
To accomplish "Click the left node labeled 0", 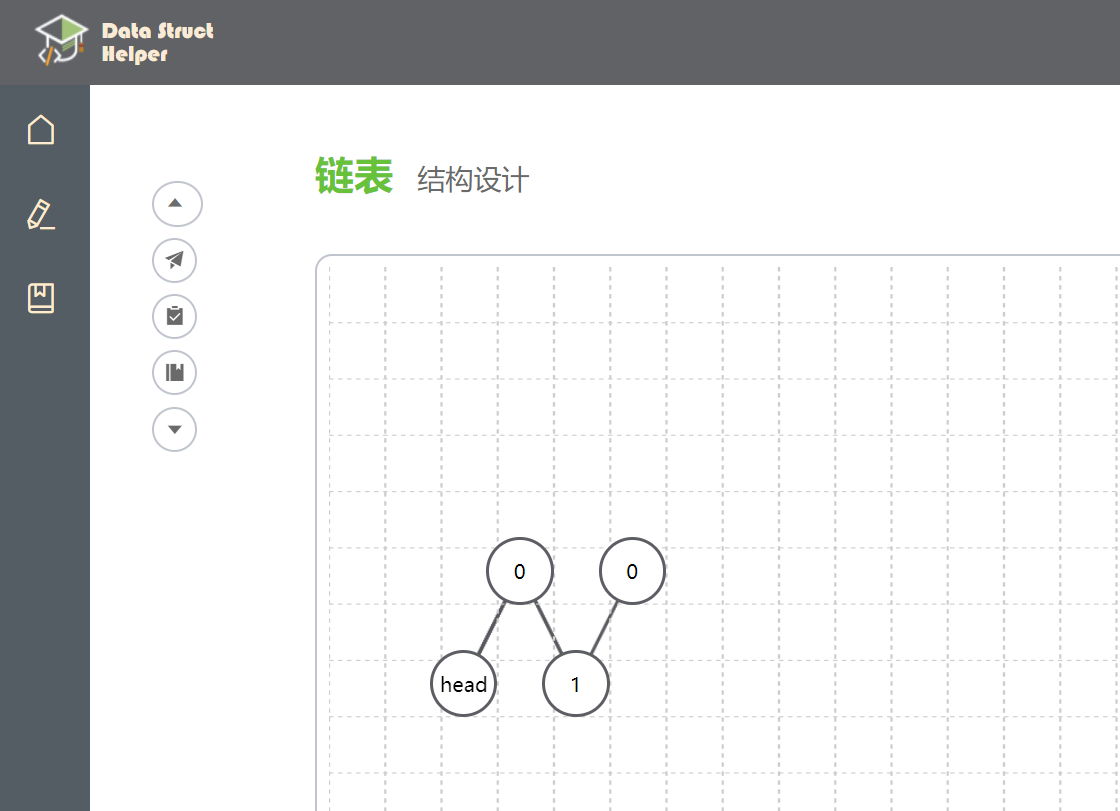I will (x=519, y=571).
